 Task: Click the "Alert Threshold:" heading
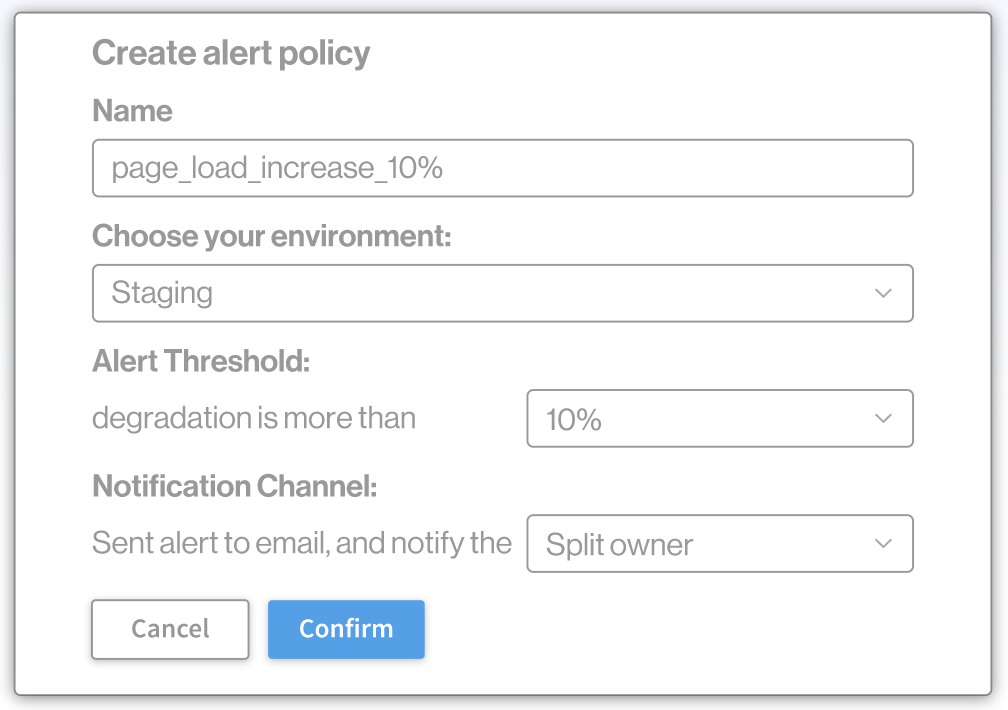pos(201,361)
